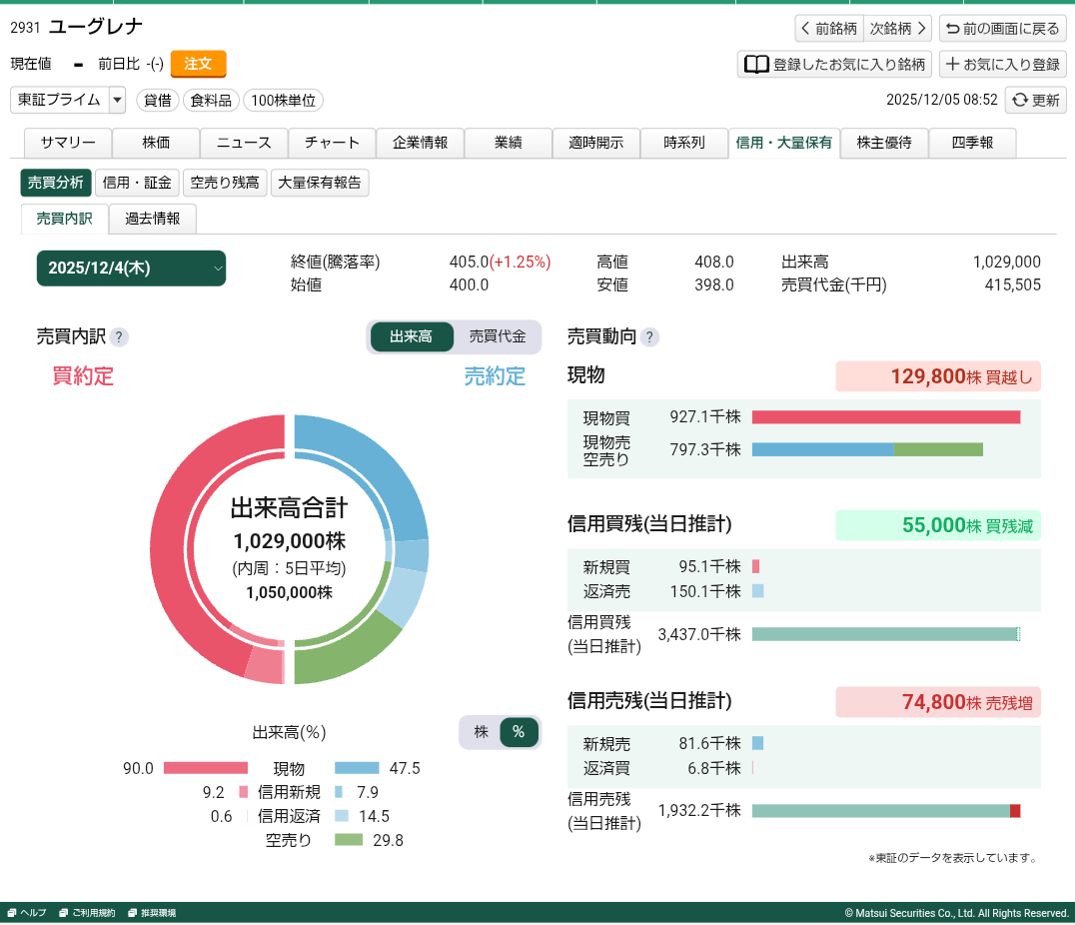1075x925 pixels.
Task: Select the 出来高 toggle option
Action: click(x=411, y=337)
